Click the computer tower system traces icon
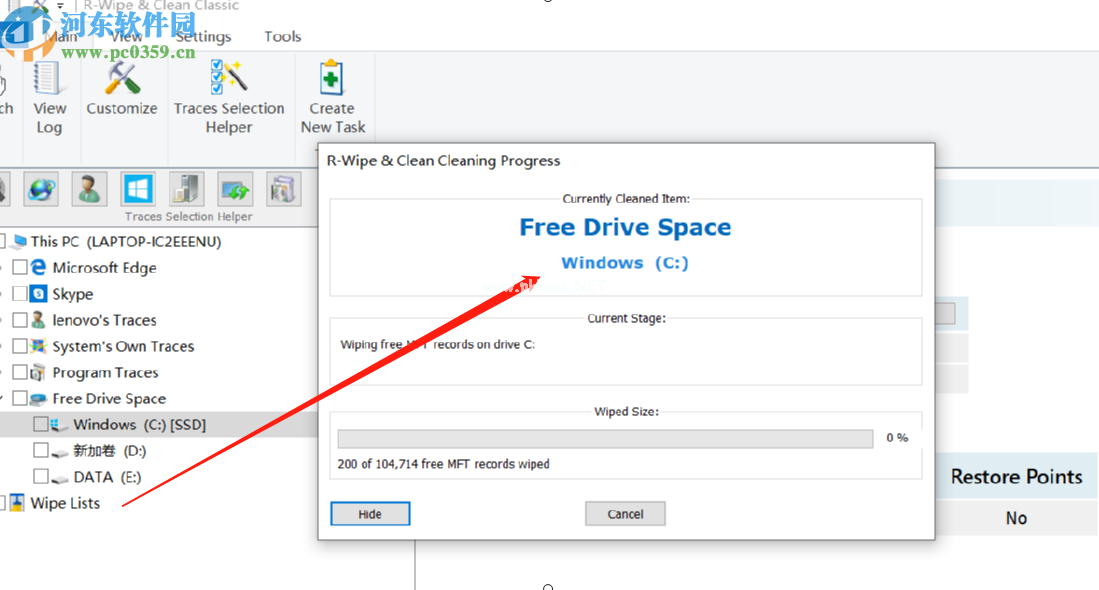Viewport: 1099px width, 590px height. tap(186, 188)
